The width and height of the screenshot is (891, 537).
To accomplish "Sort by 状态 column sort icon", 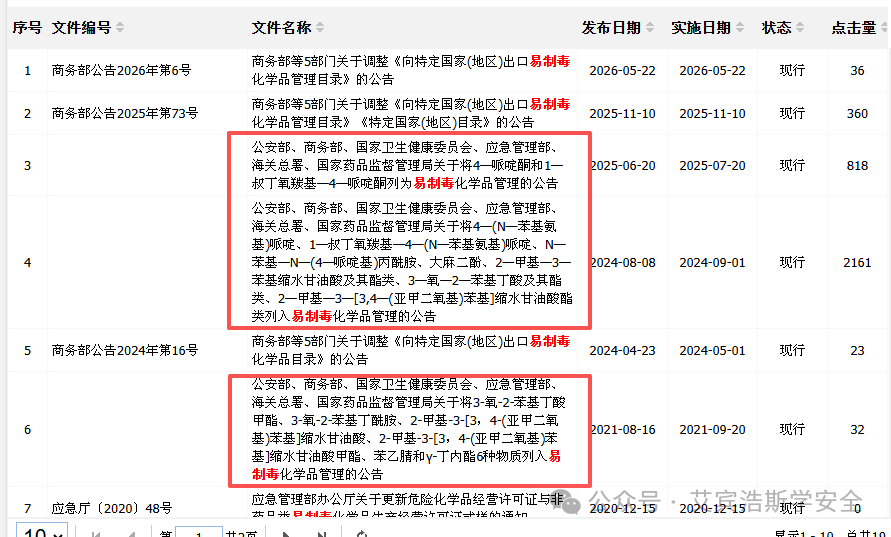I will click(x=800, y=27).
